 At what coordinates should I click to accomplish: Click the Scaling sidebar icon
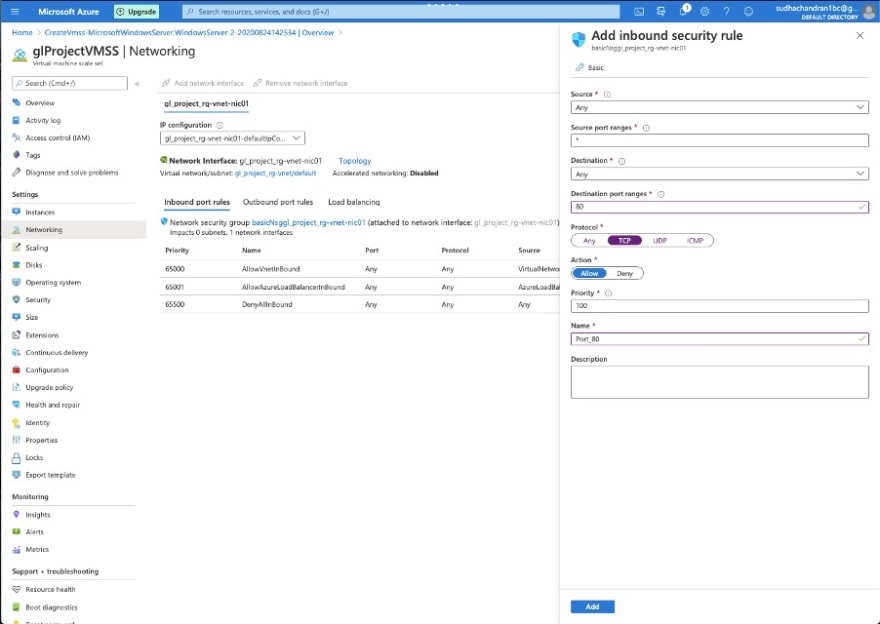16,247
